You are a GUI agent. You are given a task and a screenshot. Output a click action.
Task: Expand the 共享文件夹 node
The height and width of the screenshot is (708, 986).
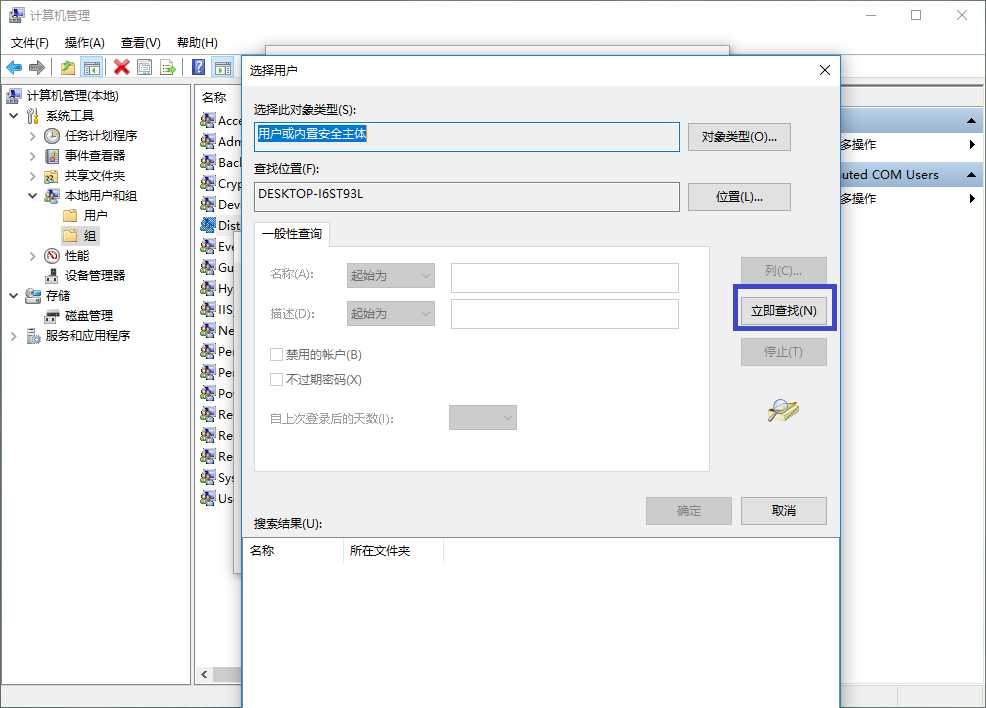pyautogui.click(x=33, y=176)
